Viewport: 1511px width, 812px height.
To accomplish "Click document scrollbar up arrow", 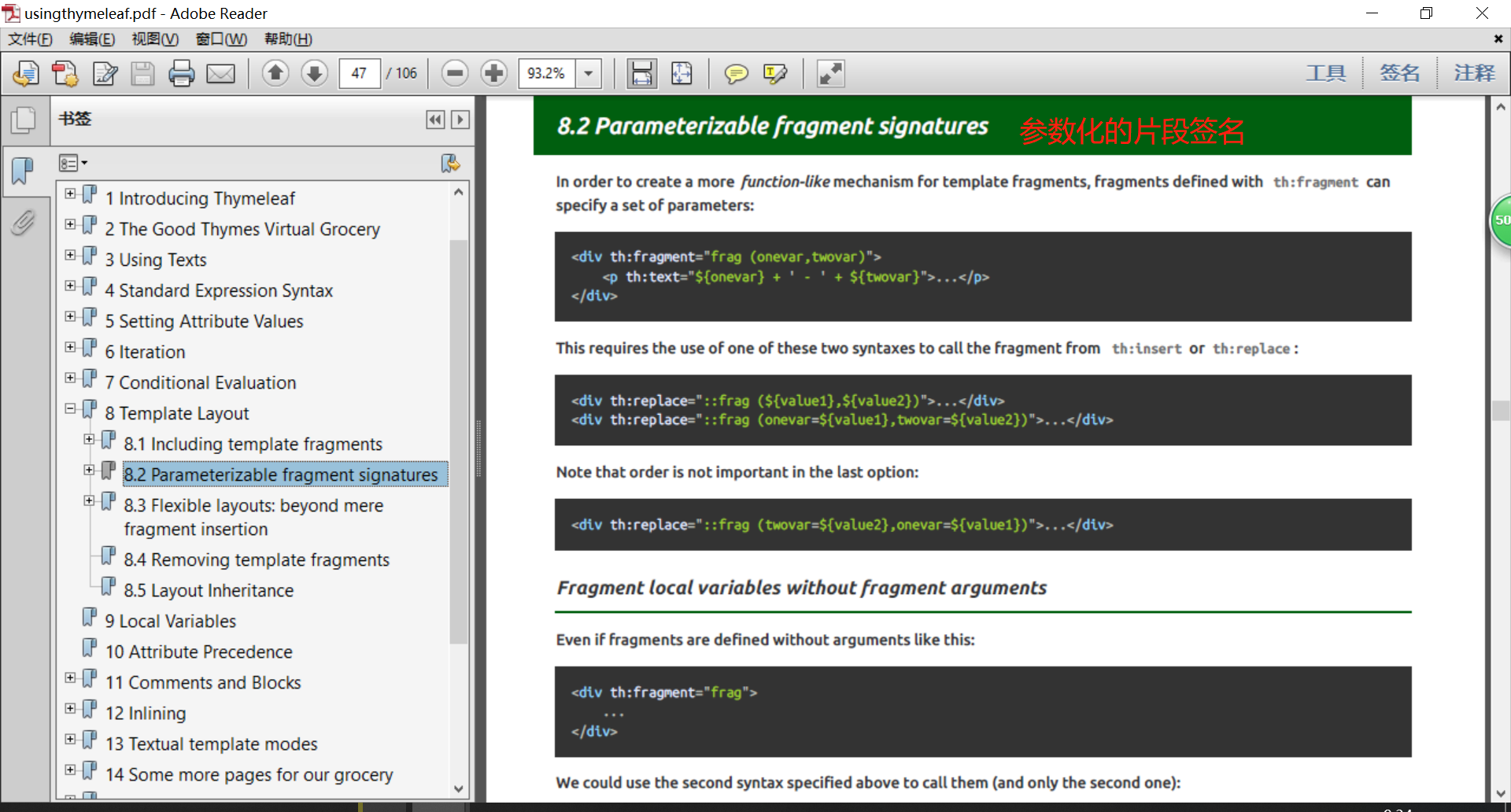I will coord(1501,107).
